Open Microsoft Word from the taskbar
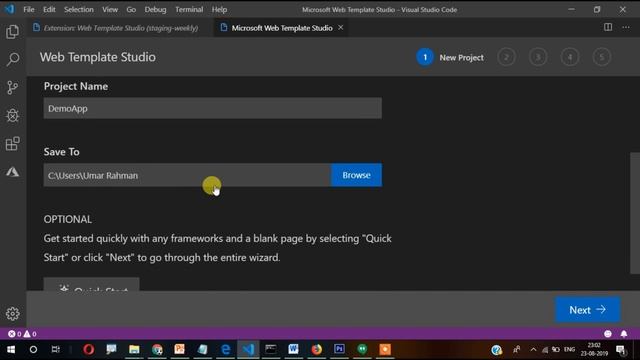640x360 pixels. point(293,349)
